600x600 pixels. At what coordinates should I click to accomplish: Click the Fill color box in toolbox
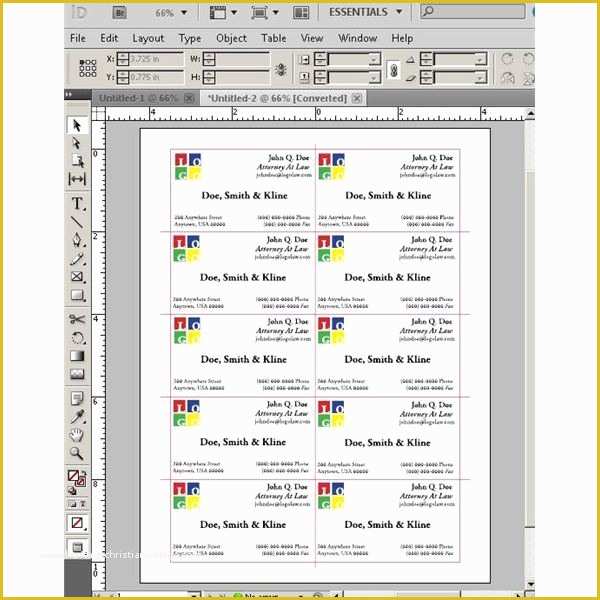[73, 476]
